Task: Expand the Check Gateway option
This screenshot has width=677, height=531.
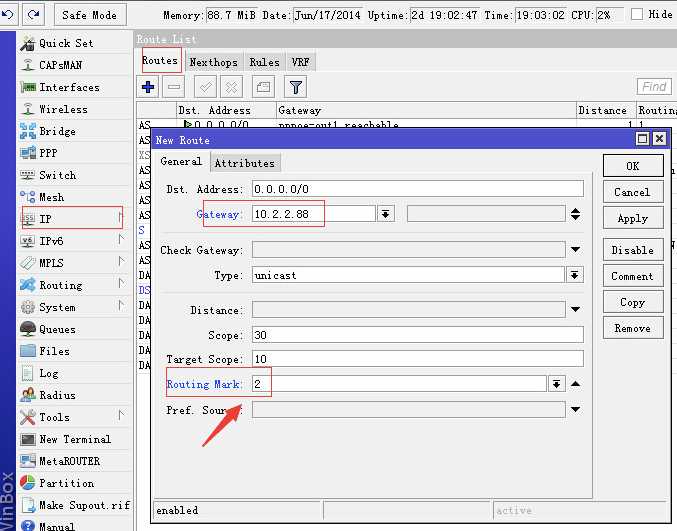Action: coord(576,250)
